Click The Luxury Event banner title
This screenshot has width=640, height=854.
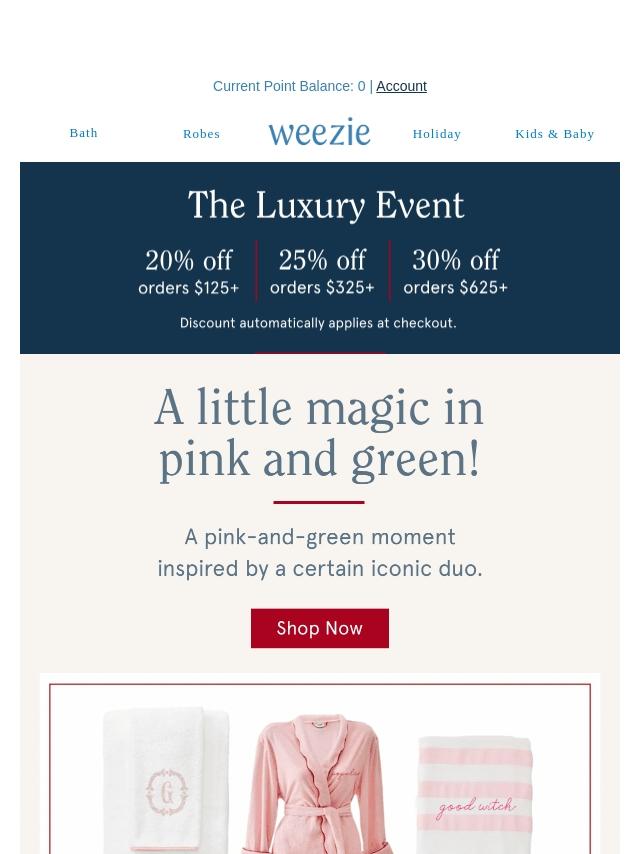(x=326, y=206)
